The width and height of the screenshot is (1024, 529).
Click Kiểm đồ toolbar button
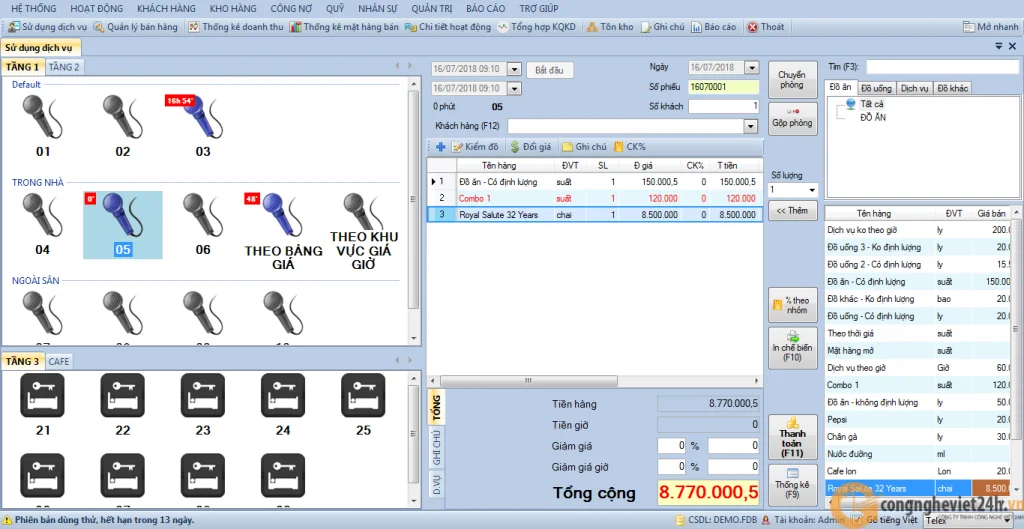tap(475, 147)
